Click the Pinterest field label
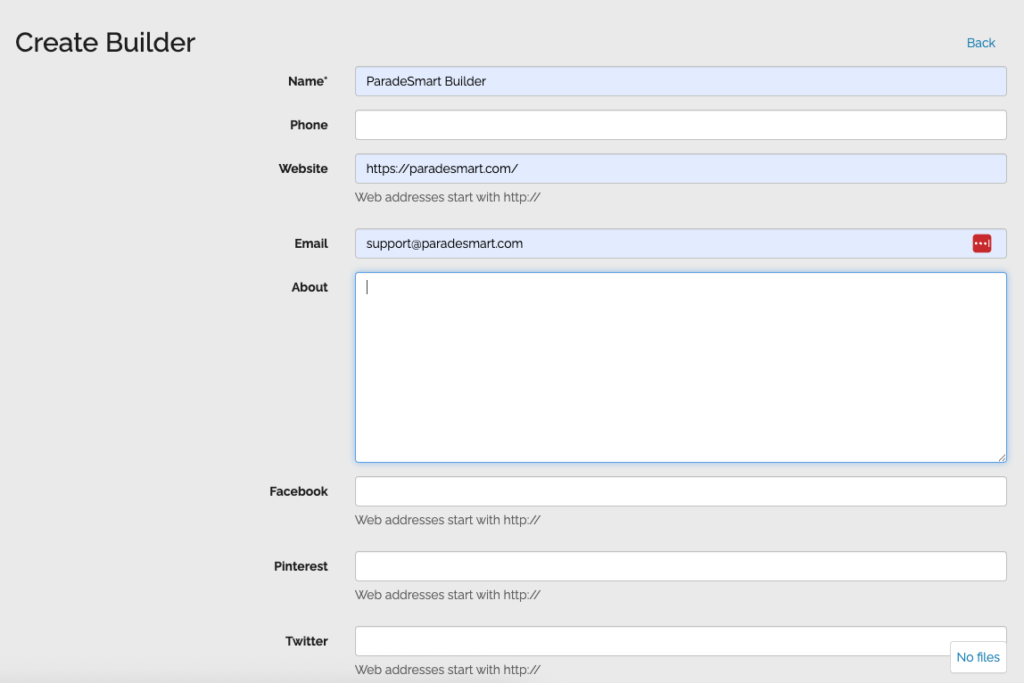Viewport: 1024px width, 683px height. coord(303,566)
